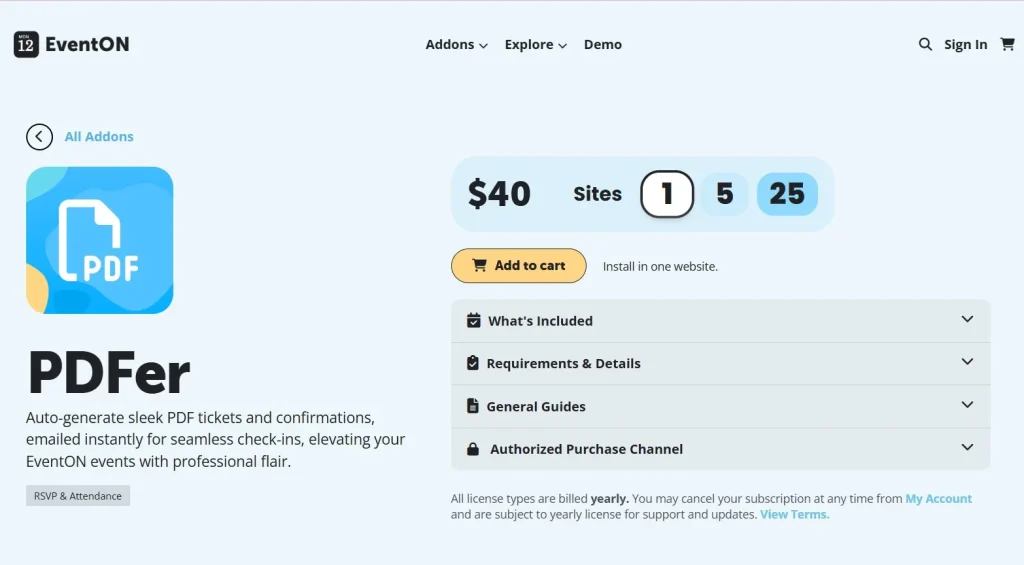Screen dimensions: 1024x565
Task: Click the RSVP & Attendance tag
Action: click(78, 496)
